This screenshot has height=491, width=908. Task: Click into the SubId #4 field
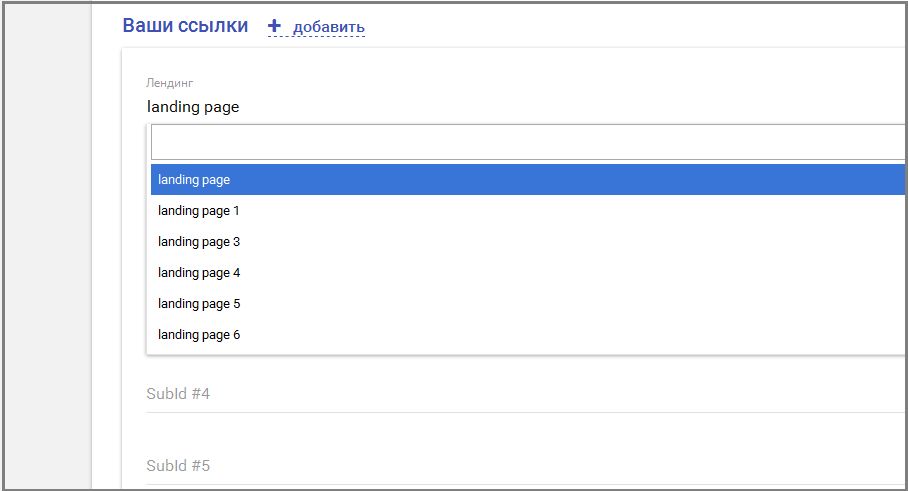(525, 394)
